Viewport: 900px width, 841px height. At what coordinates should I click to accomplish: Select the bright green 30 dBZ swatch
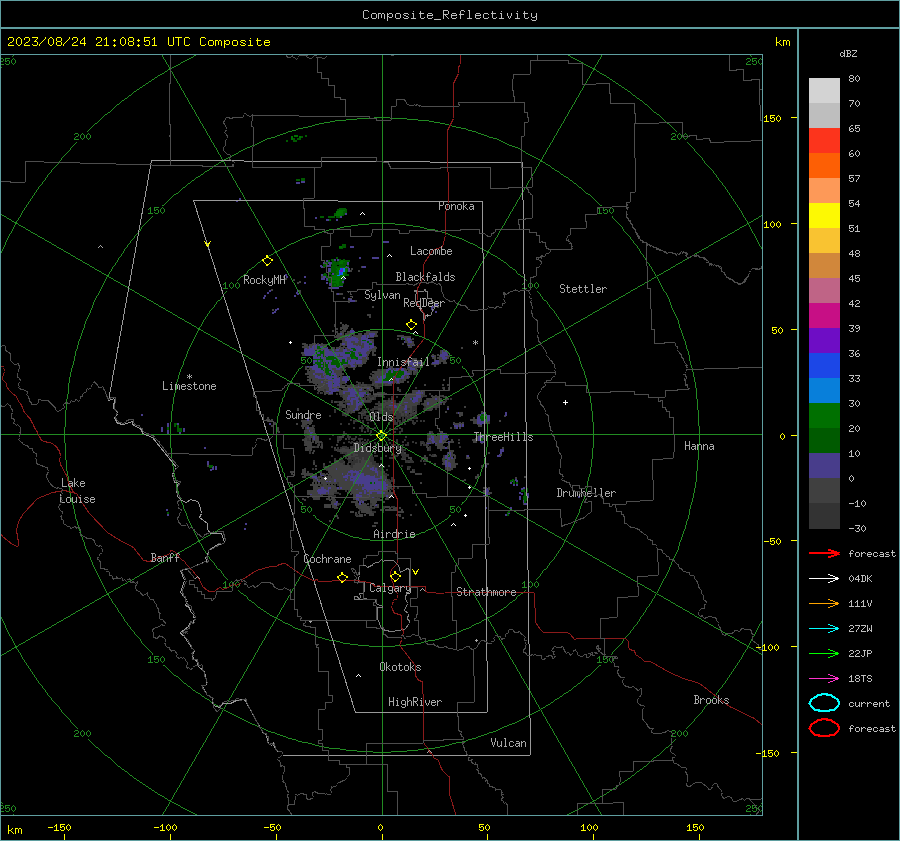point(824,415)
